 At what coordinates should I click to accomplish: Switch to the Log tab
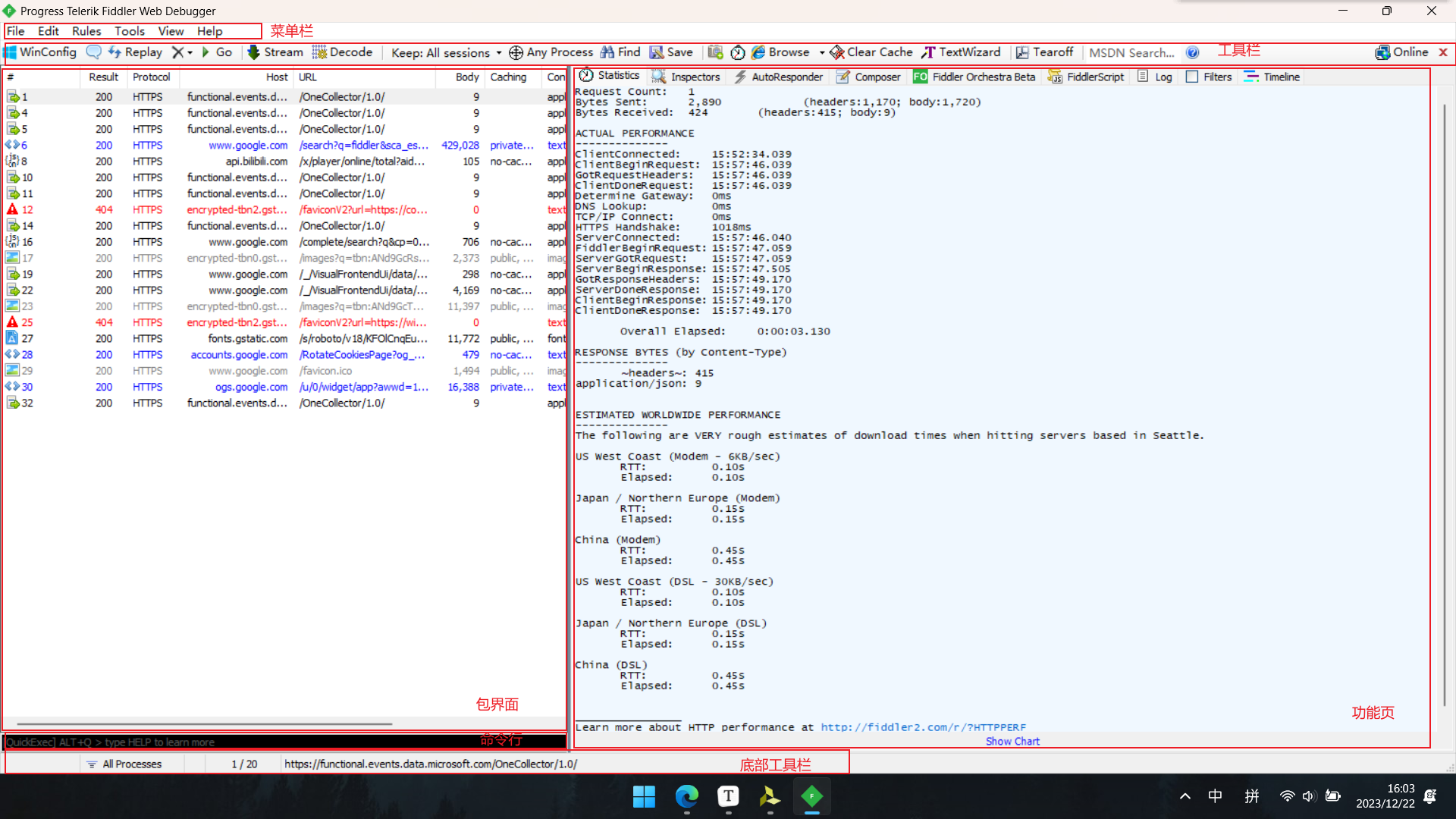coord(1155,77)
